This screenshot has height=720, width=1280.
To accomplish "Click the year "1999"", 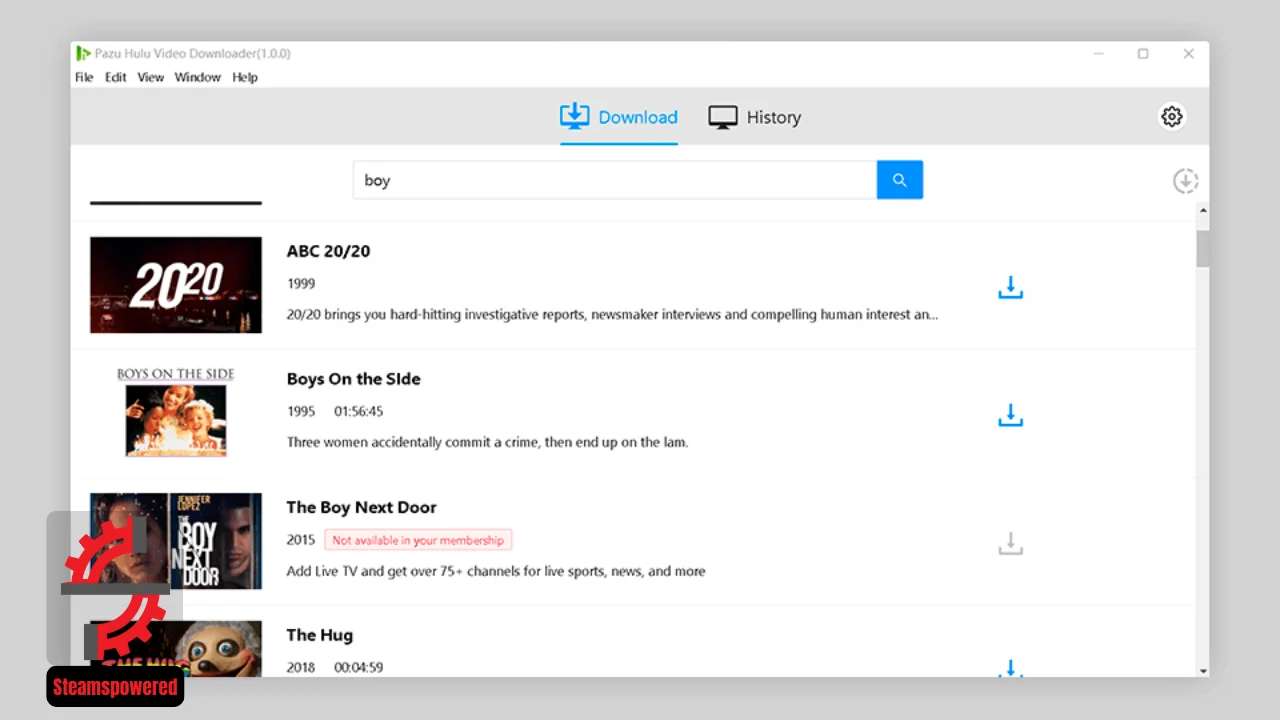I will 301,283.
